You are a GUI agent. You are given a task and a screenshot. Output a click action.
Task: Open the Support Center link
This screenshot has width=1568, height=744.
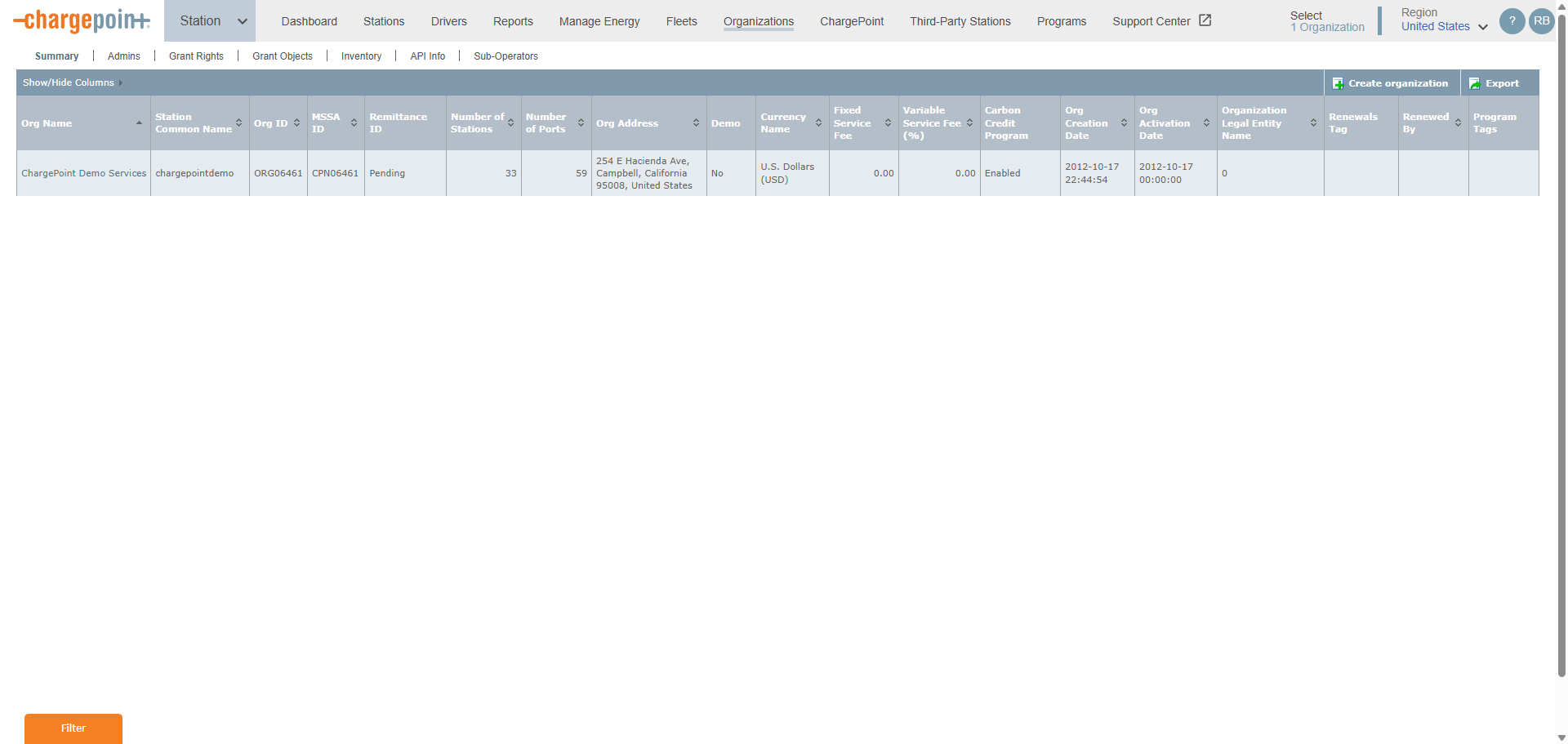1151,21
